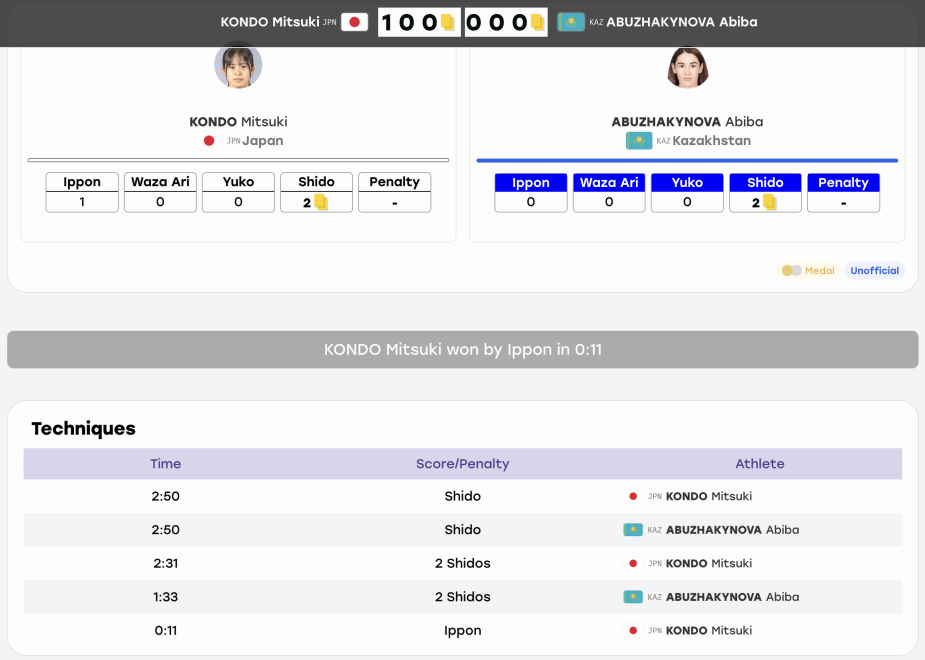
Task: Click Japan flag icon in top score bar
Action: pyautogui.click(x=355, y=22)
